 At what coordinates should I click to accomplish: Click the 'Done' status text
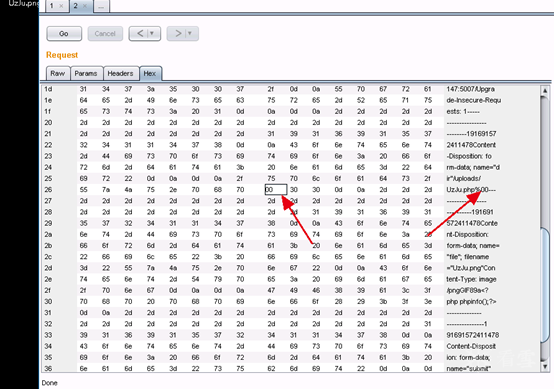[x=49, y=383]
